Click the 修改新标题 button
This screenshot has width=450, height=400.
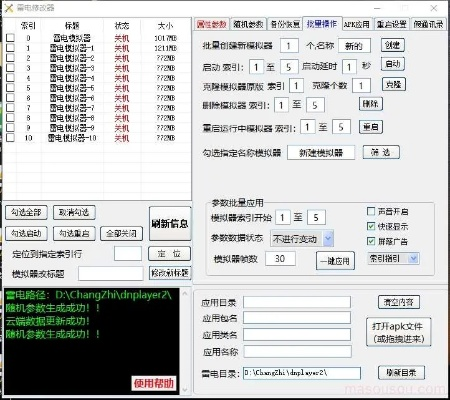click(x=170, y=273)
